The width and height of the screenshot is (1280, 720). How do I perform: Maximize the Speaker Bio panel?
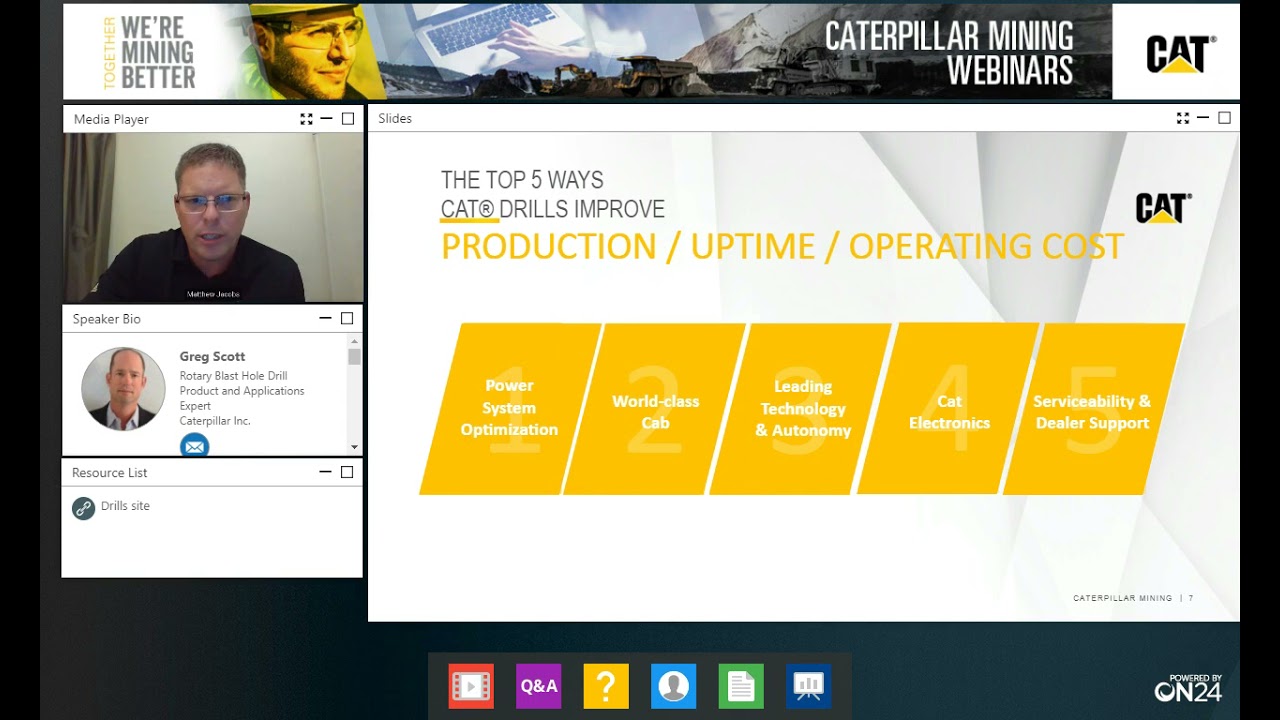pos(347,319)
